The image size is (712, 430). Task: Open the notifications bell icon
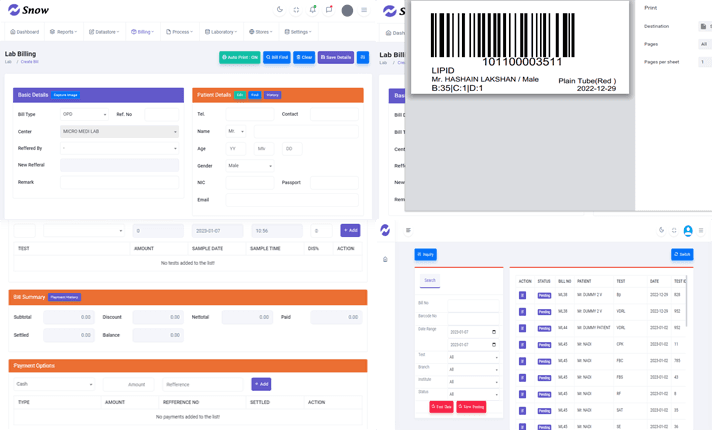tap(312, 10)
